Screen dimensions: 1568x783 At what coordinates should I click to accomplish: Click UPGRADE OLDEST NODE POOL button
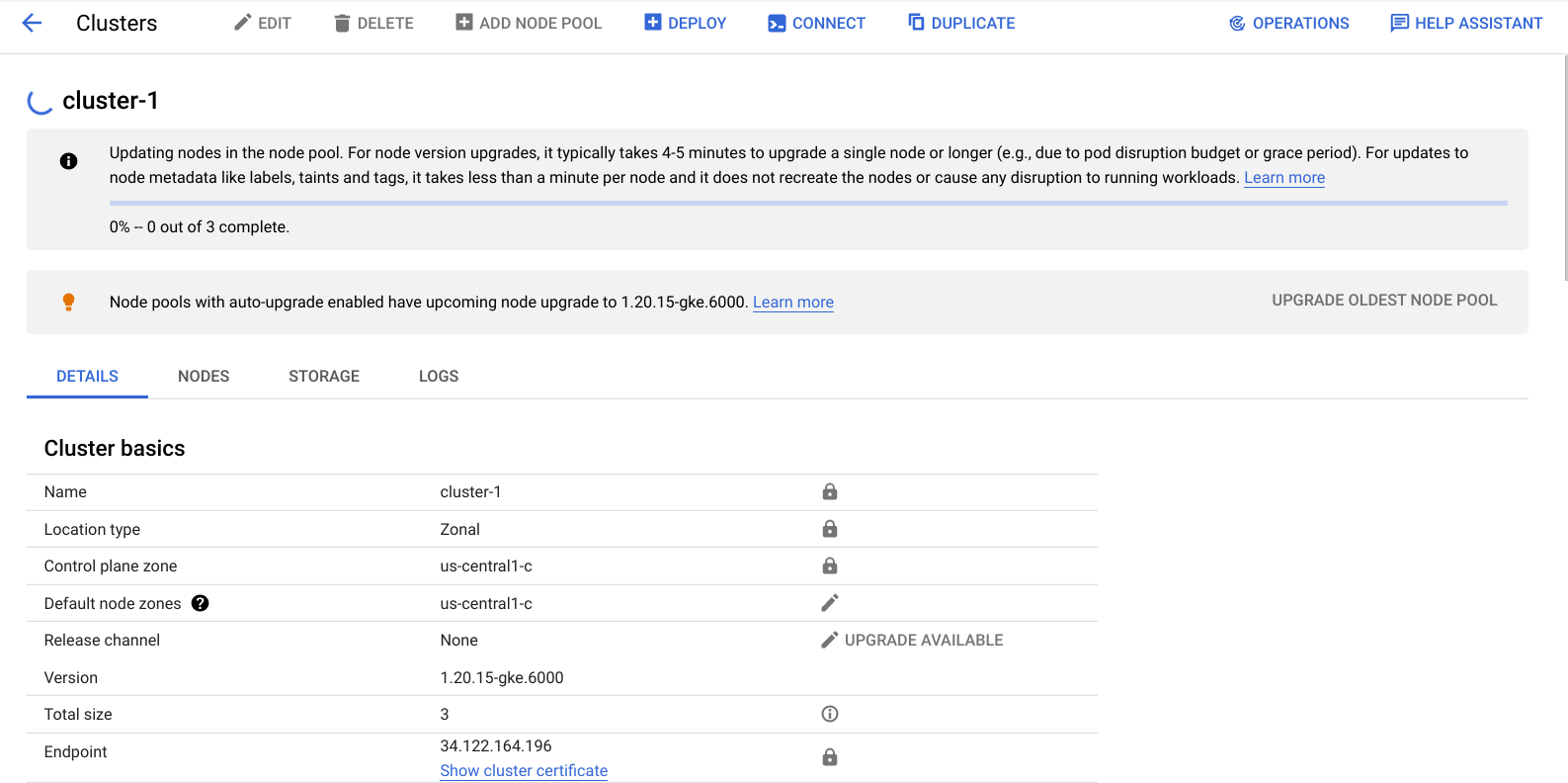1384,301
